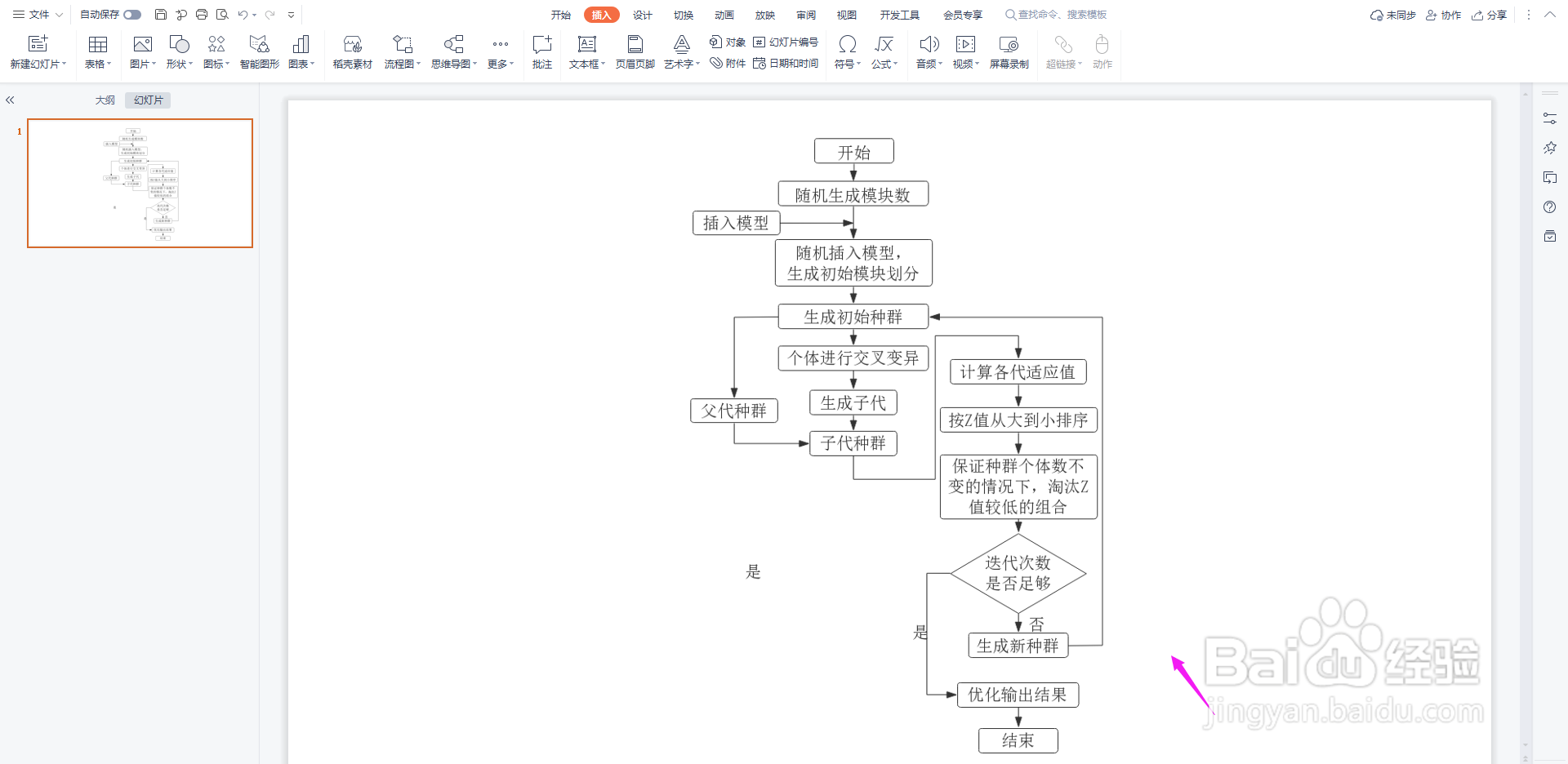Switch to the 开始 ribbon tab
The height and width of the screenshot is (764, 1568).
560,15
